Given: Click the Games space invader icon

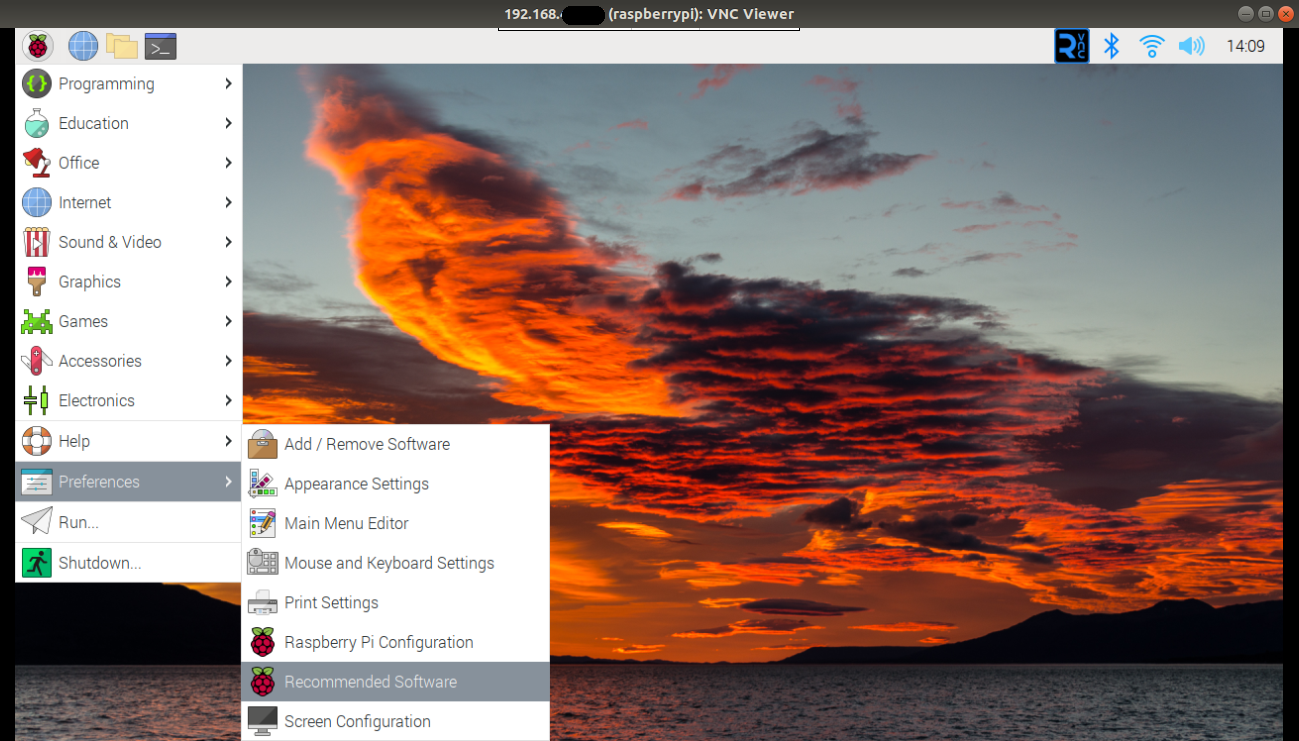Looking at the screenshot, I should point(37,321).
